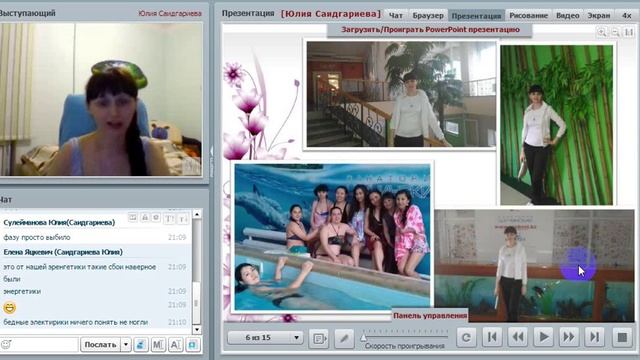Click message 'бедные электирики ничего понять не могли'

tap(76, 322)
